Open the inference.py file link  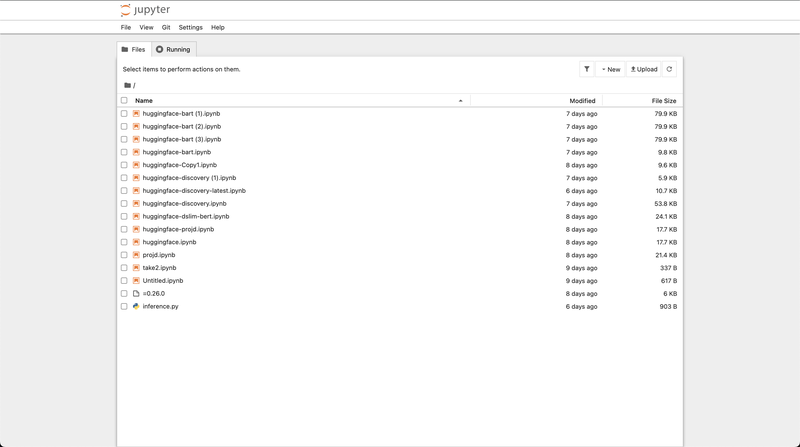(x=160, y=307)
